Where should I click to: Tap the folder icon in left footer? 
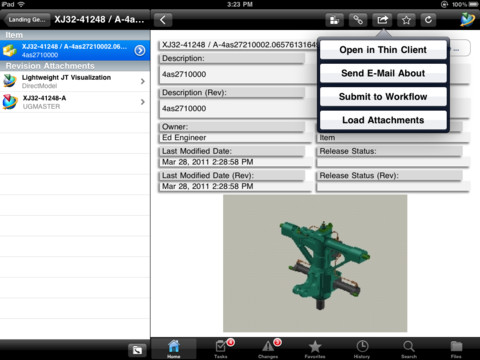pyautogui.click(x=137, y=350)
